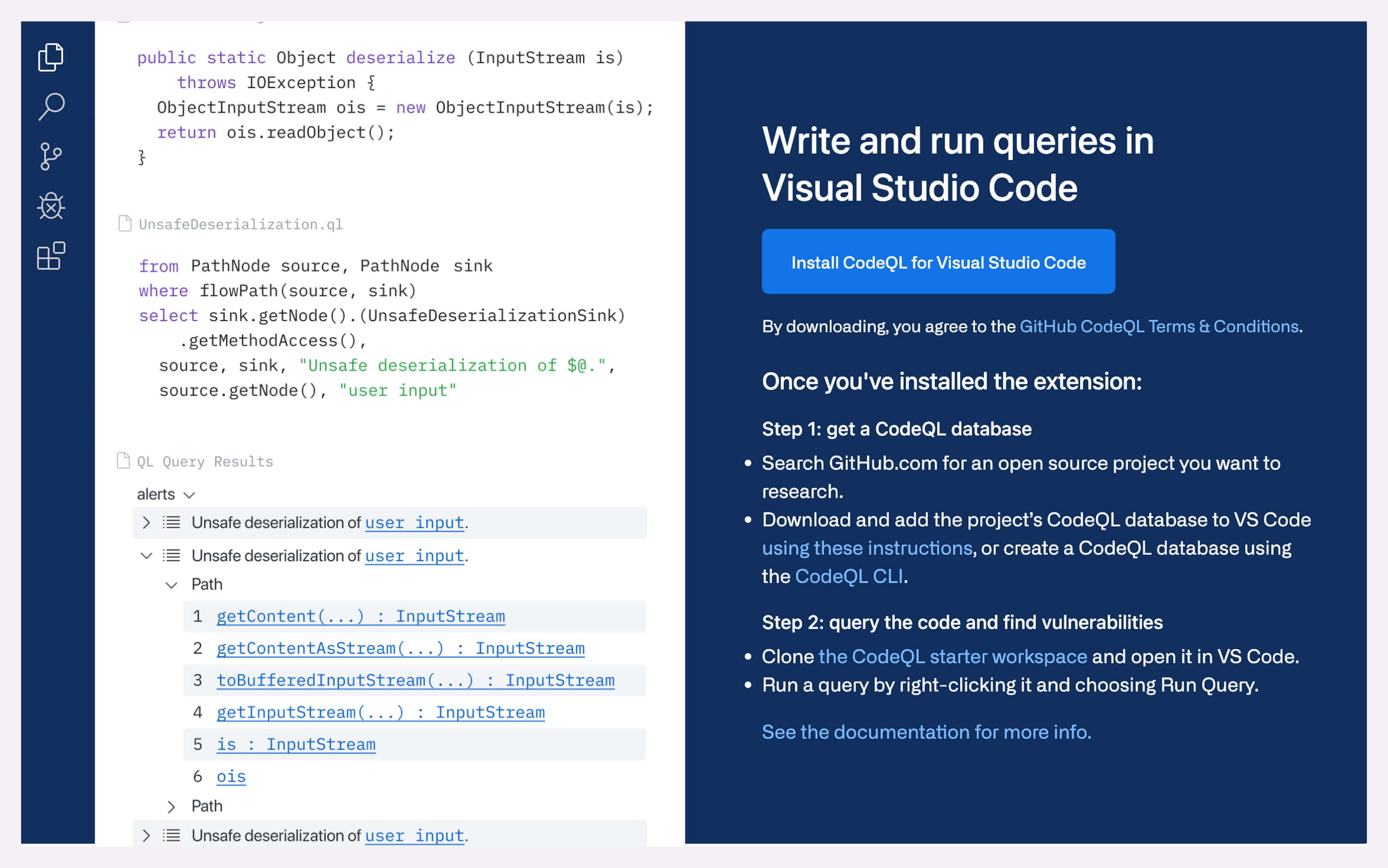
Task: Open the Explorer files icon in sidebar
Action: [51, 57]
